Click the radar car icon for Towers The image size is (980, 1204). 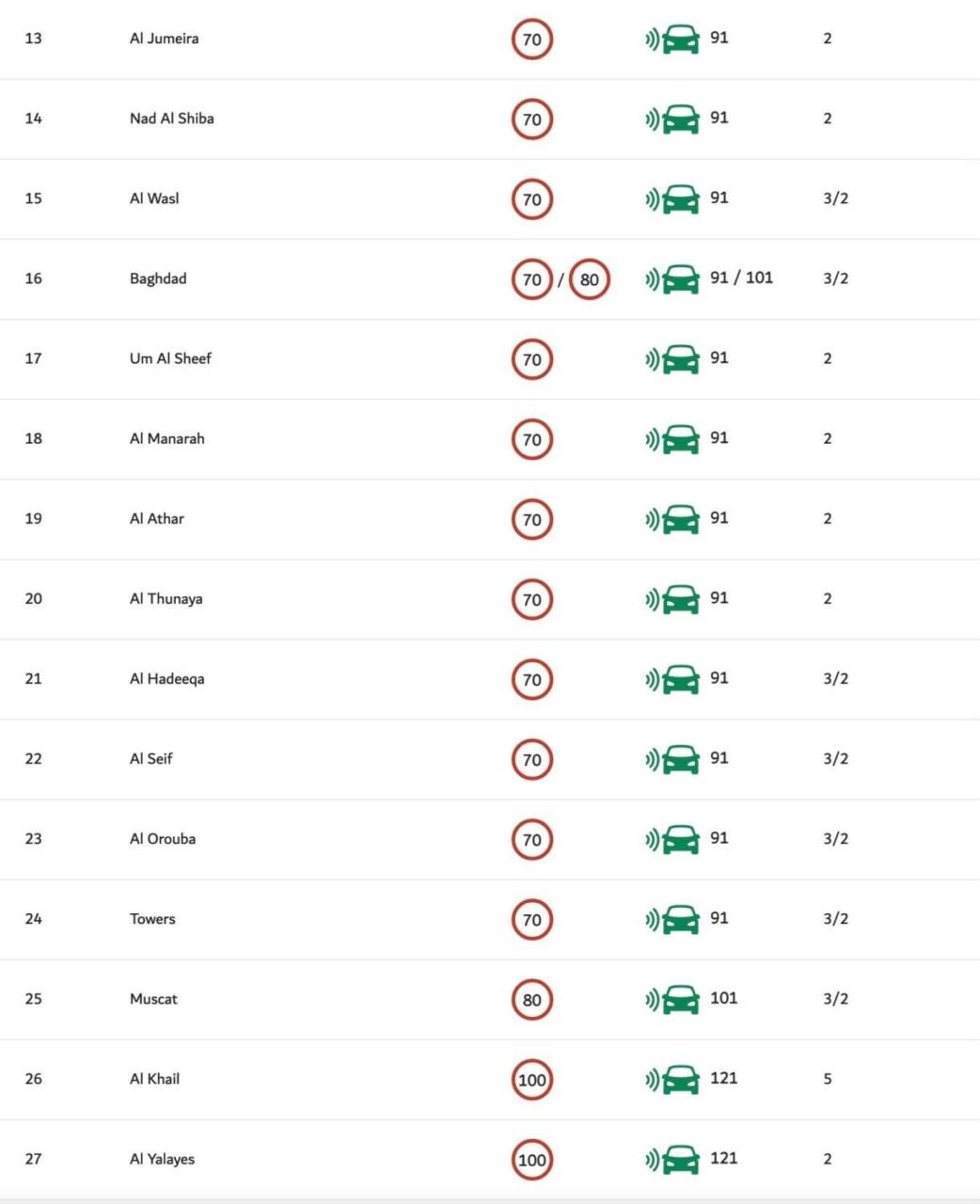672,920
